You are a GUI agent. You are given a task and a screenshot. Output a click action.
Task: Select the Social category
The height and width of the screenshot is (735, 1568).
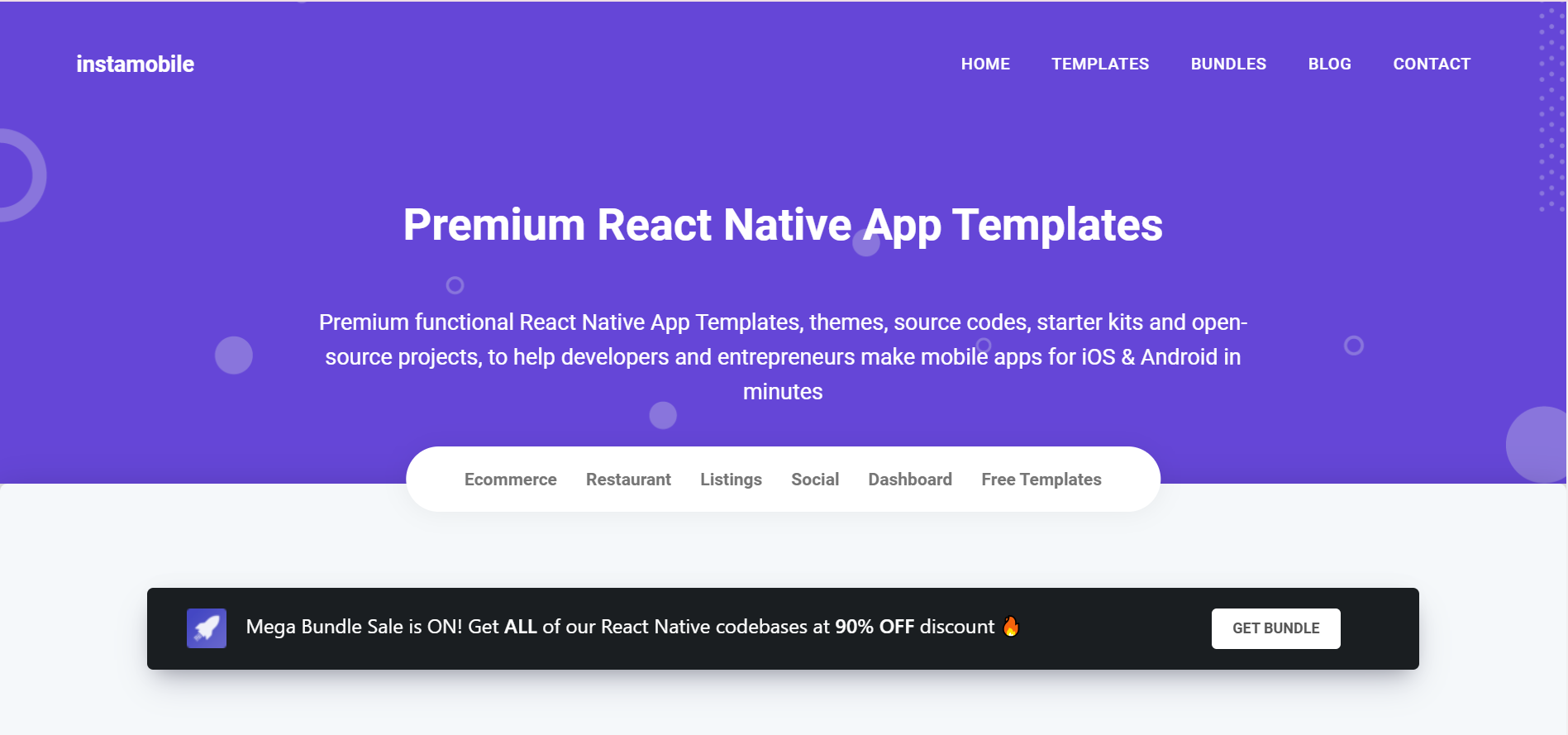pos(815,480)
